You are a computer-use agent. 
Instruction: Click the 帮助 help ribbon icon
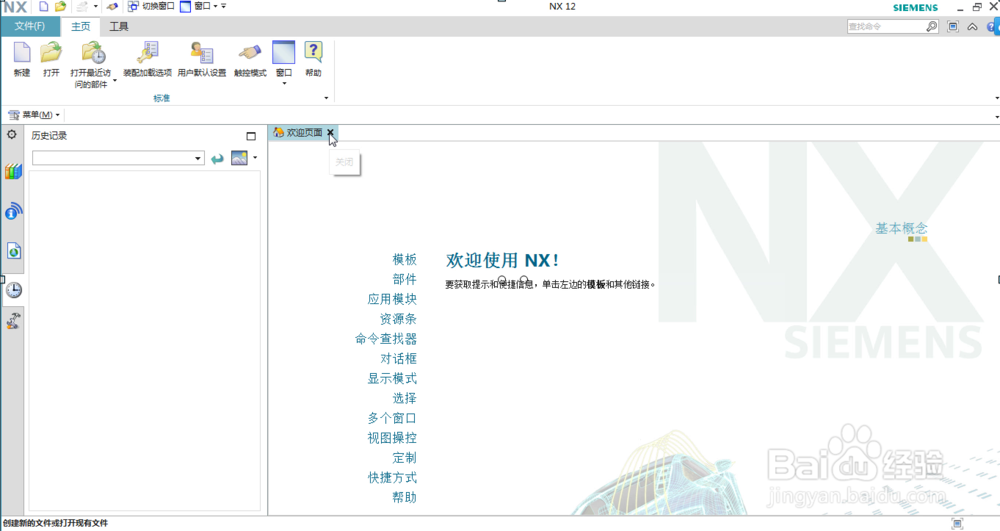(313, 53)
